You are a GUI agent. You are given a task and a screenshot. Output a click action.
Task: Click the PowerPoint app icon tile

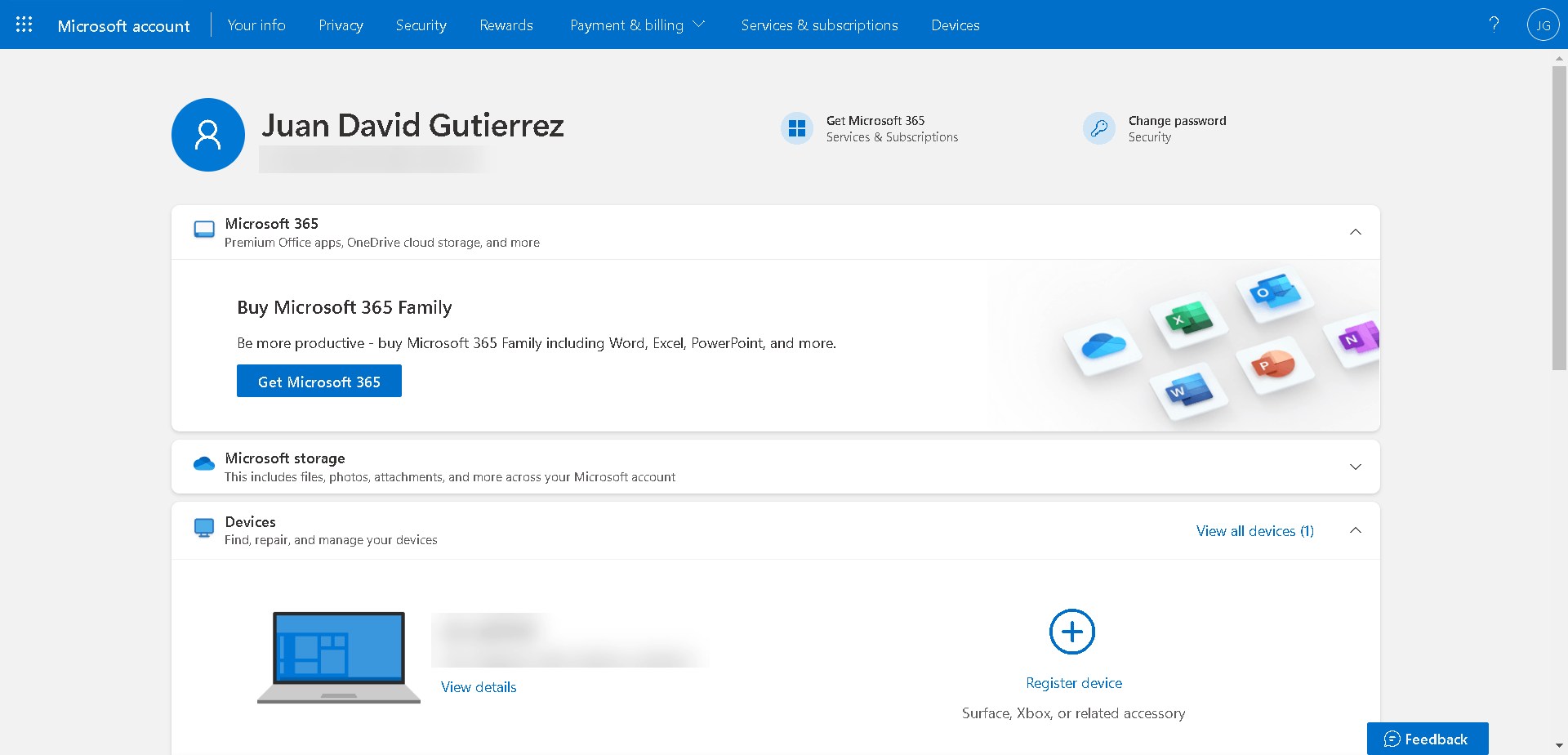[x=1276, y=364]
